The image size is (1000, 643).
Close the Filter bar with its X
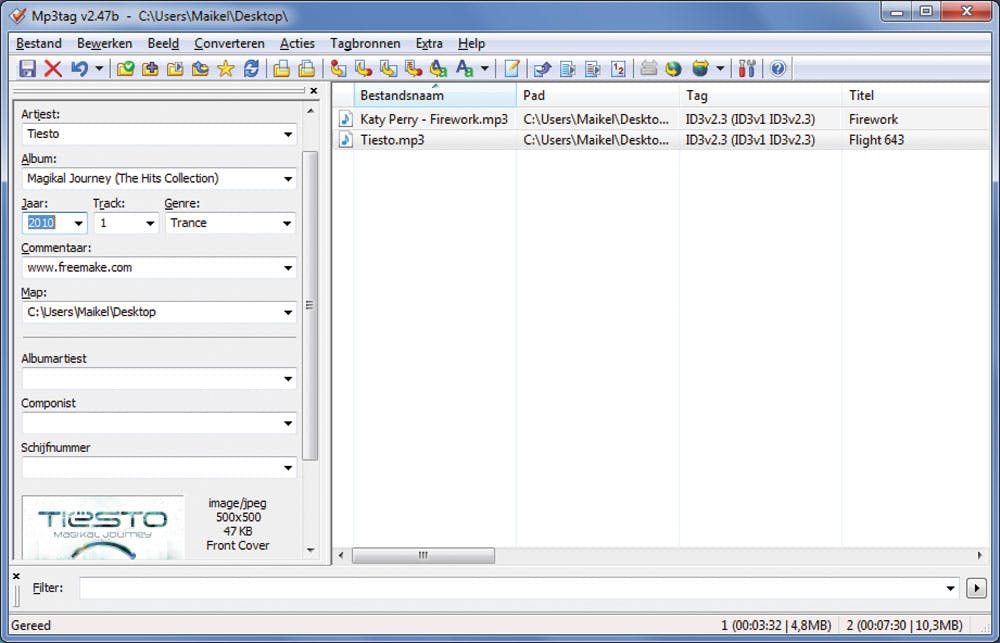point(17,576)
